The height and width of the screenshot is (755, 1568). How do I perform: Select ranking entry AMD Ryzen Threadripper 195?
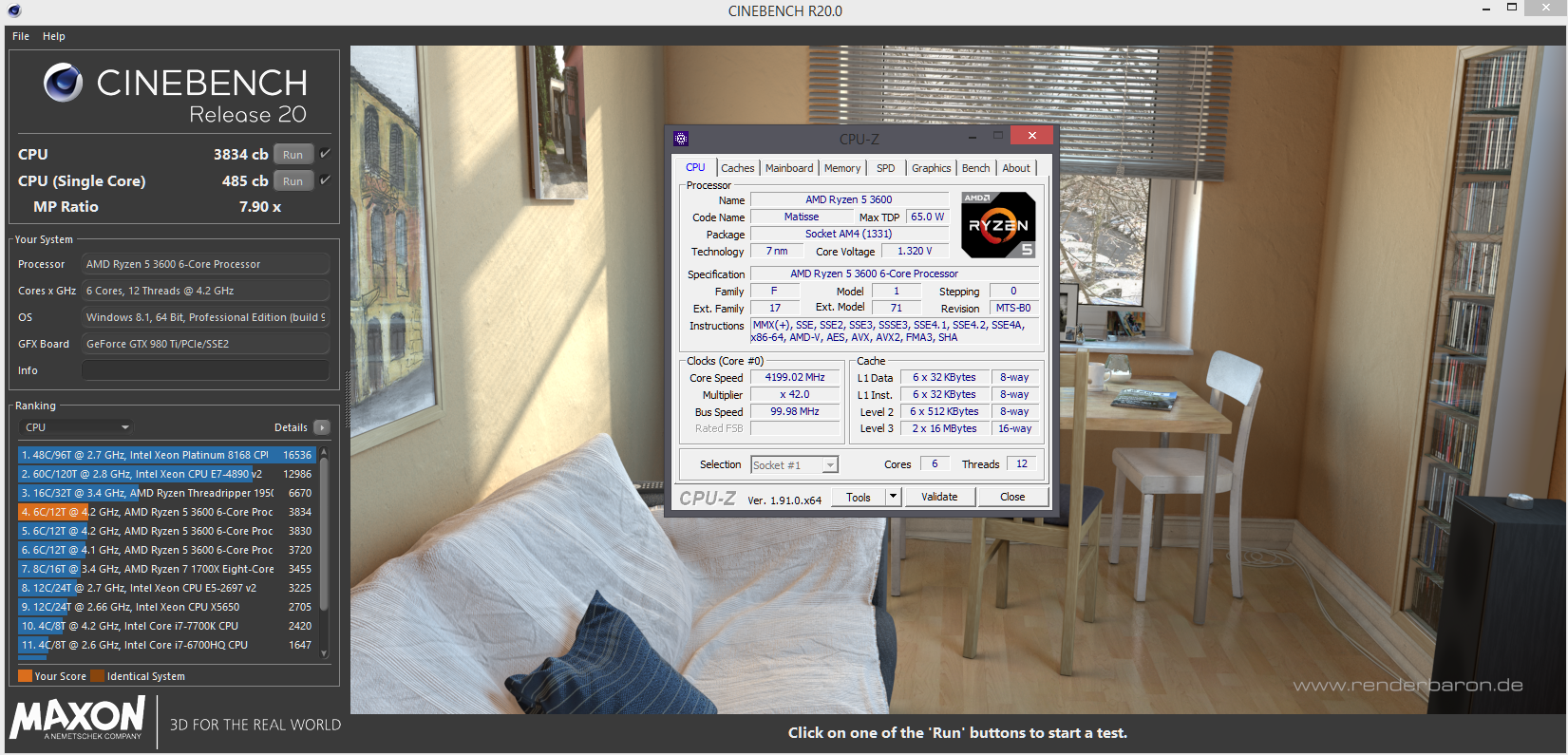[167, 493]
